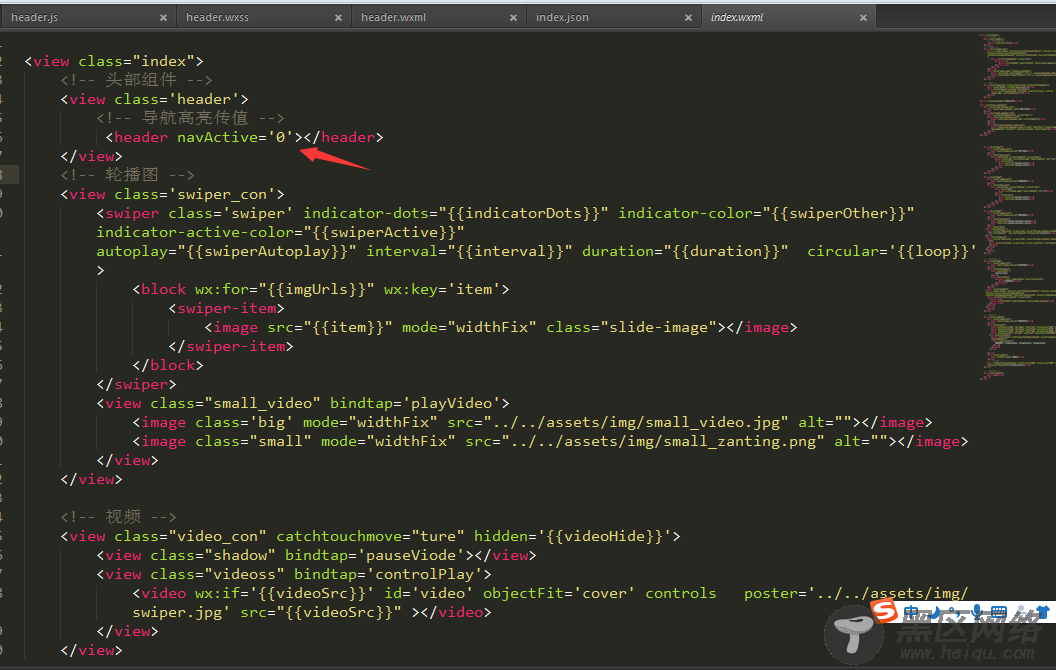Click indicator-color="{{swiperOther}}" attribute

[x=766, y=213]
